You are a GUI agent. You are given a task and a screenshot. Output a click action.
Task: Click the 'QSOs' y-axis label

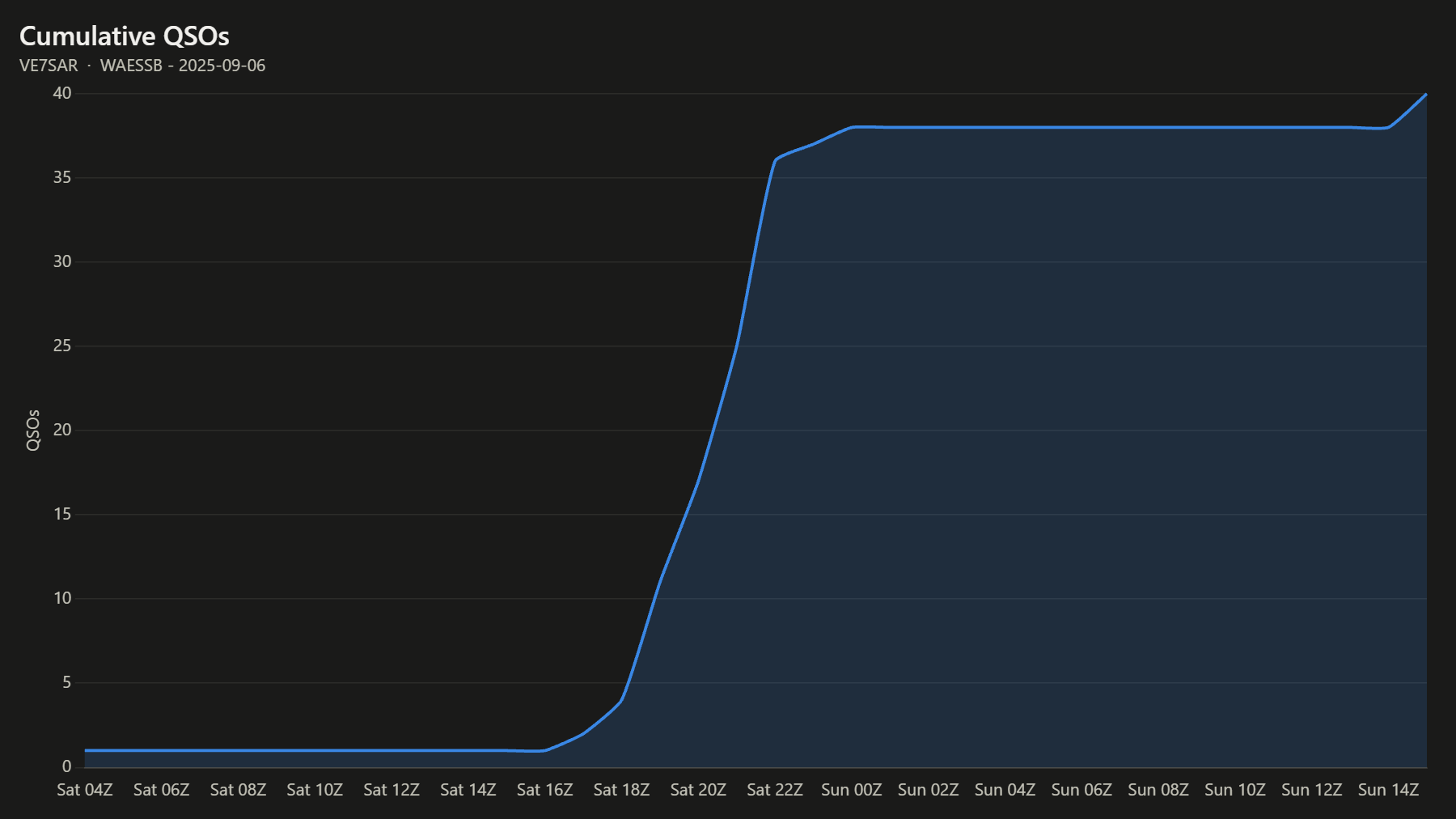(x=33, y=430)
